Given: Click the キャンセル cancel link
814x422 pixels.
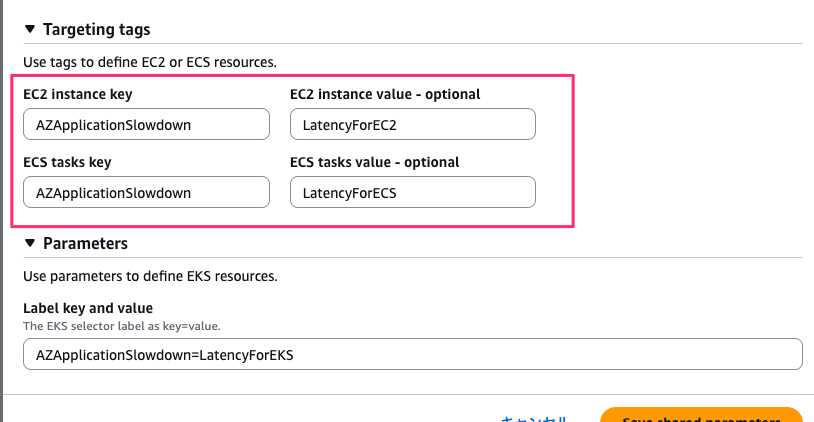Looking at the screenshot, I should tap(535, 418).
